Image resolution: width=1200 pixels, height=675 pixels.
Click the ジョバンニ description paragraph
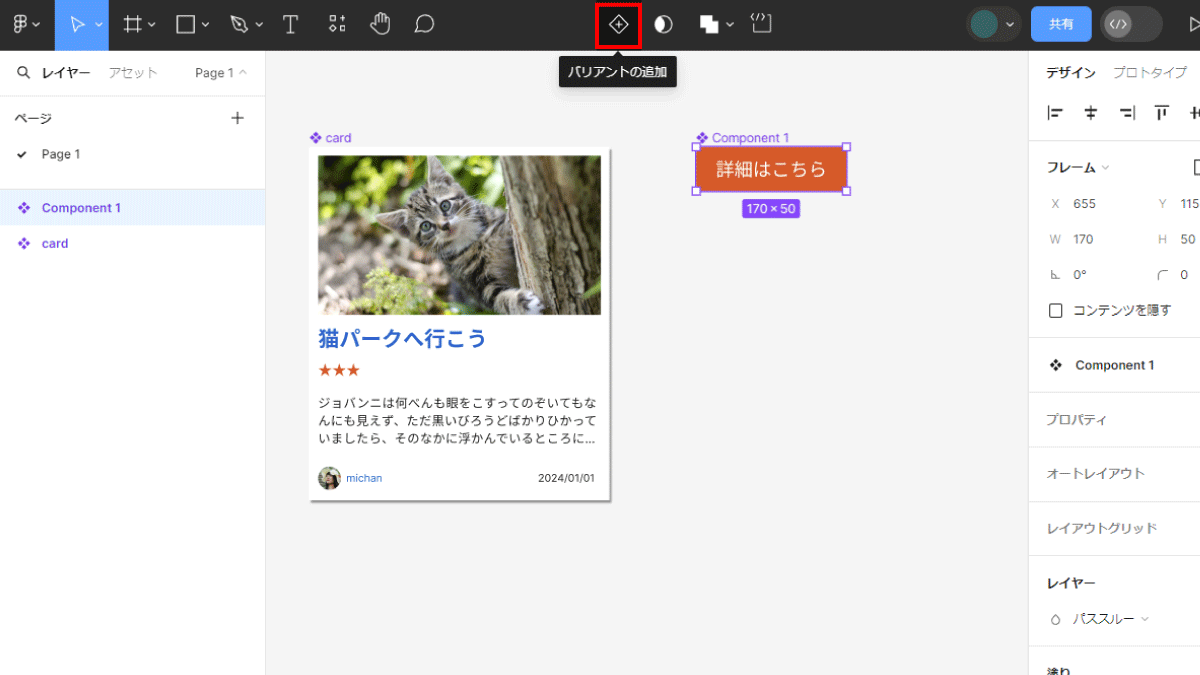pos(457,420)
